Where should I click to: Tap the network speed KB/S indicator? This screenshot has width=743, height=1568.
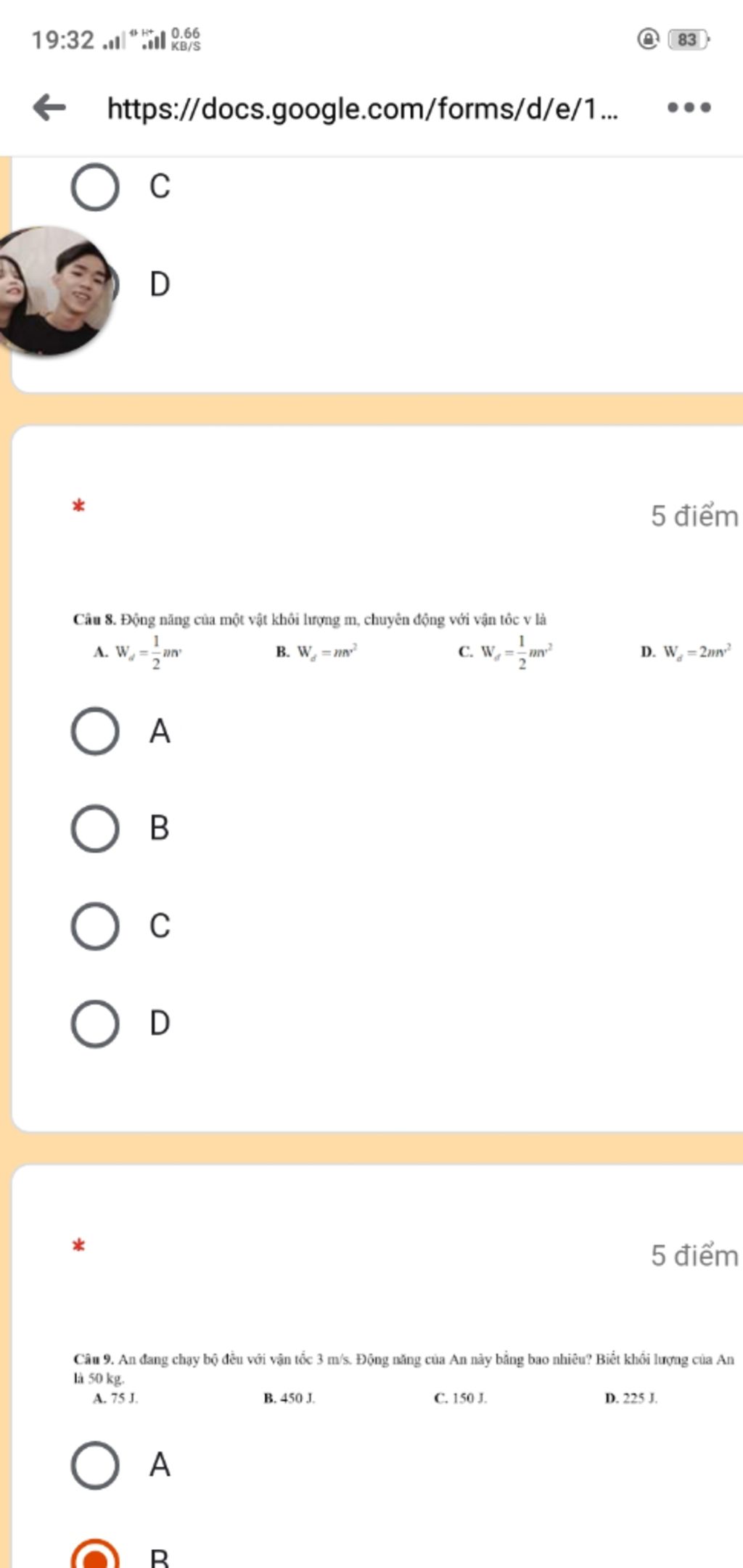186,39
